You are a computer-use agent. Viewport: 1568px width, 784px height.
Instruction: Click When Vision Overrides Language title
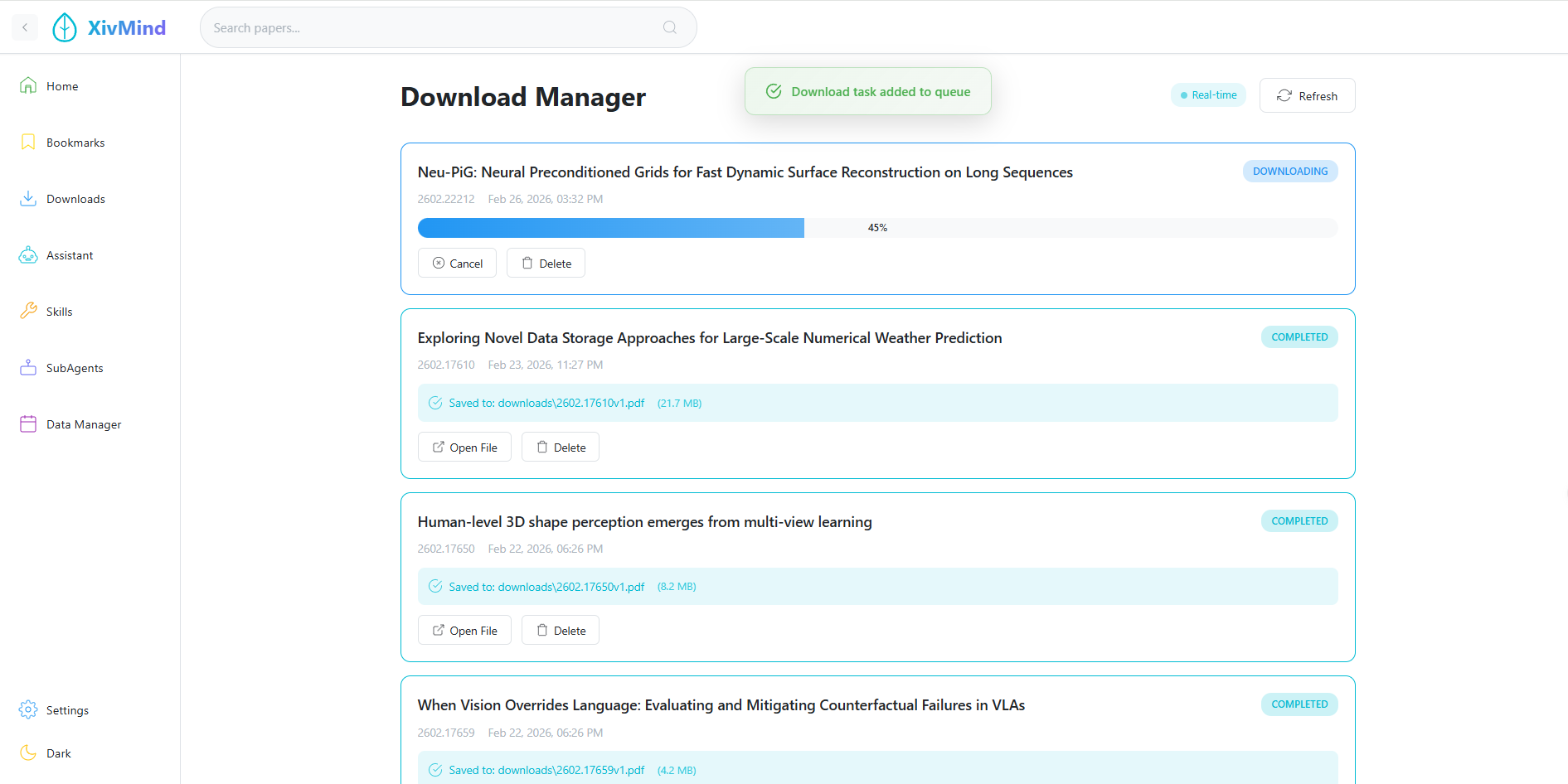pos(721,704)
